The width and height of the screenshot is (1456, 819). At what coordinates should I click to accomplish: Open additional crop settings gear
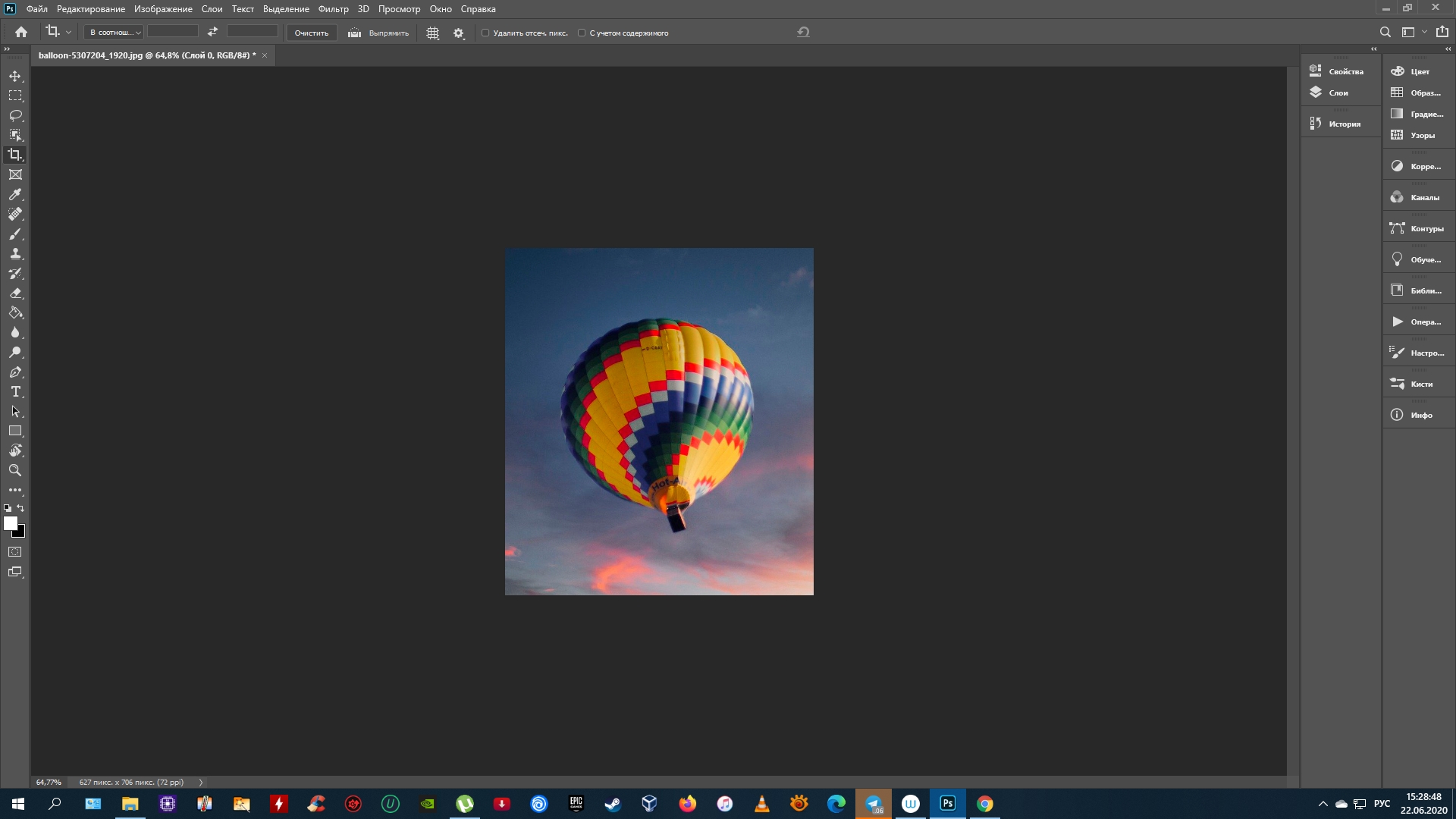point(459,33)
